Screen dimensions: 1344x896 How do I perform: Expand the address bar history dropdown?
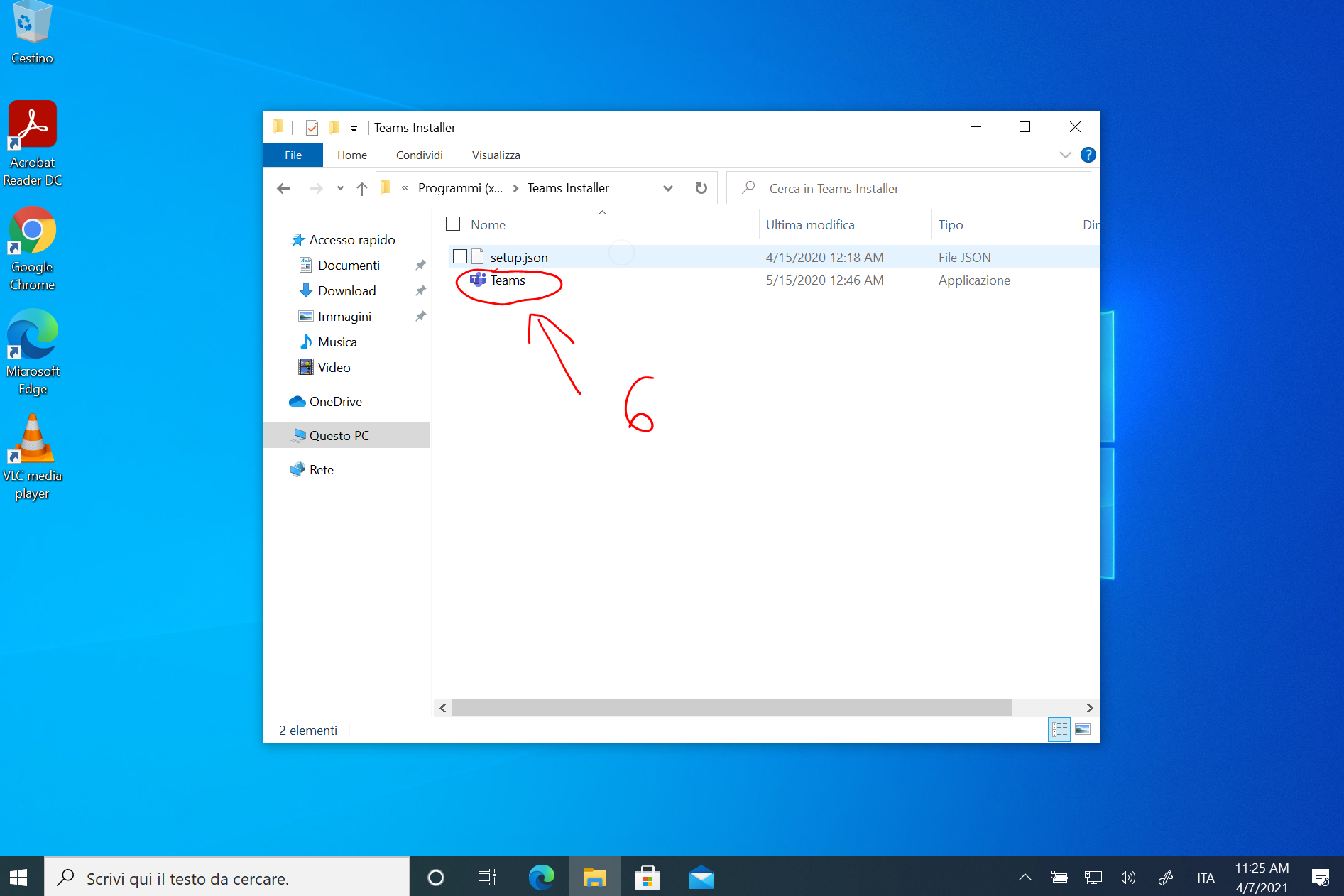tap(667, 188)
